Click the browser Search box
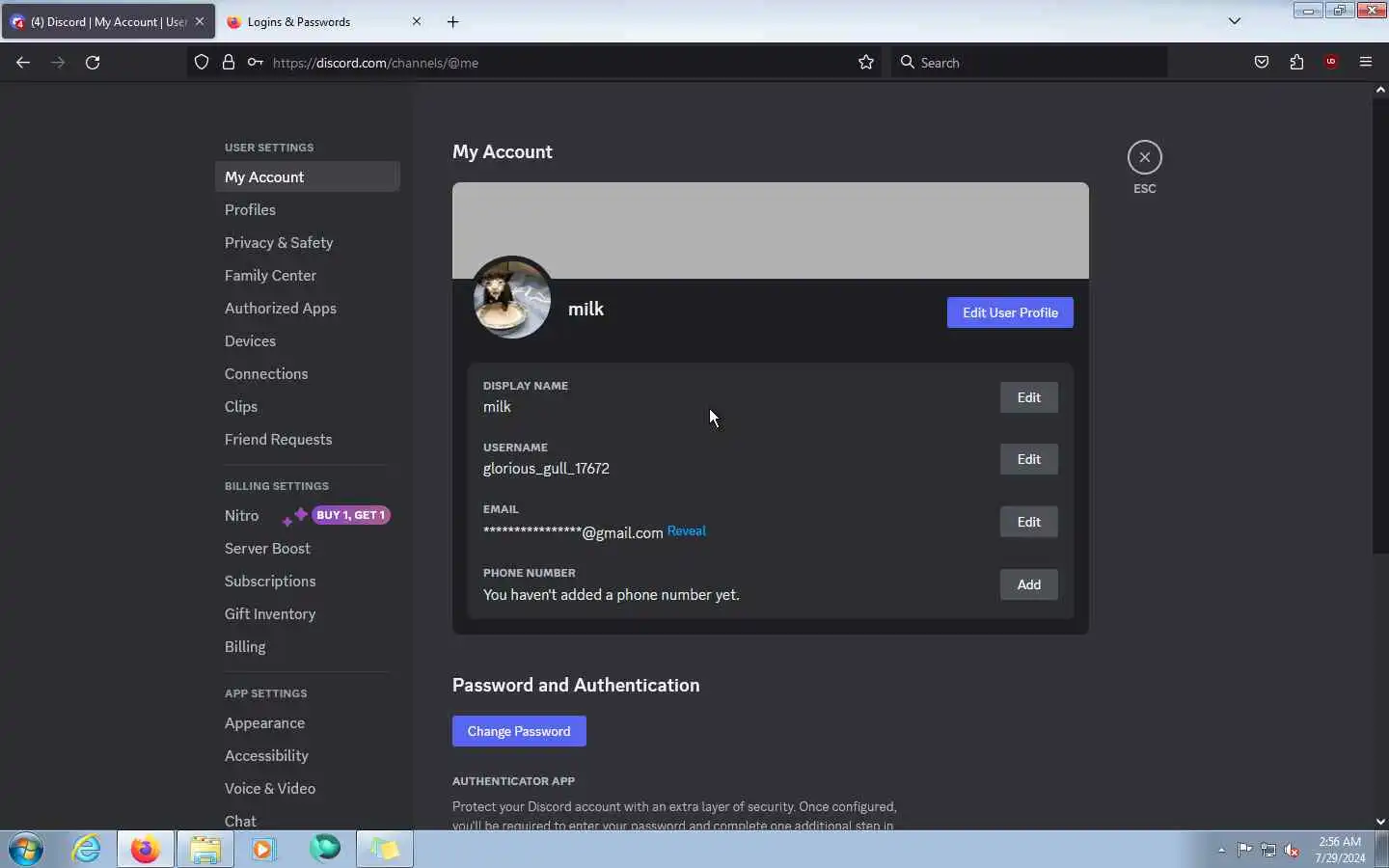The width and height of the screenshot is (1389, 868). (1028, 63)
